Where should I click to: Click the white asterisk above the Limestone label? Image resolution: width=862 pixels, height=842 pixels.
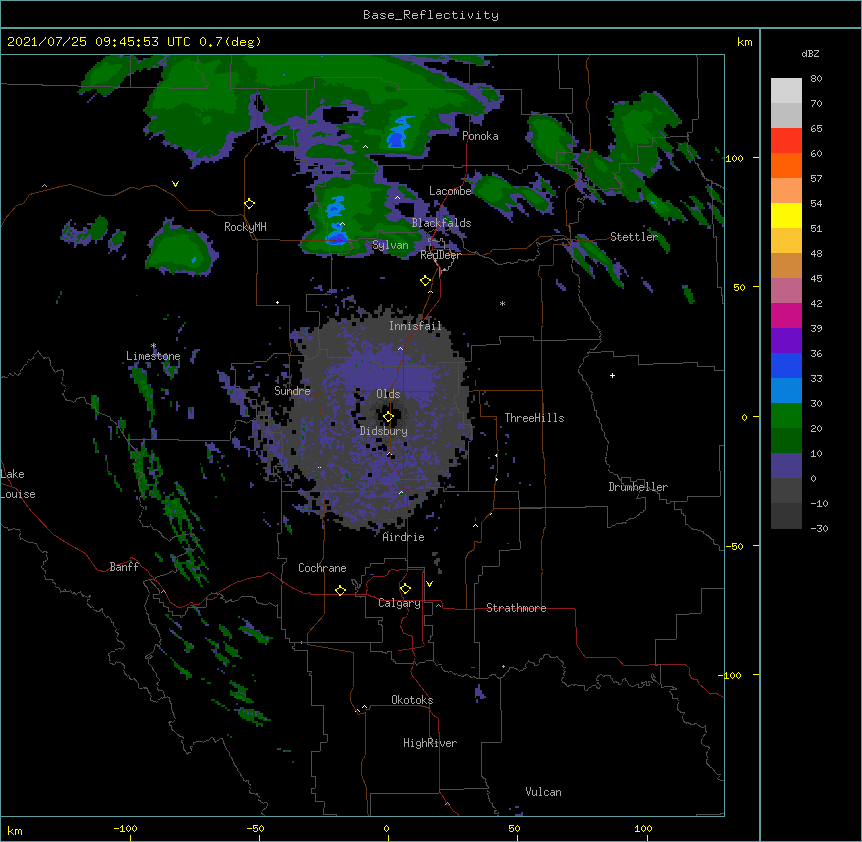coord(153,346)
